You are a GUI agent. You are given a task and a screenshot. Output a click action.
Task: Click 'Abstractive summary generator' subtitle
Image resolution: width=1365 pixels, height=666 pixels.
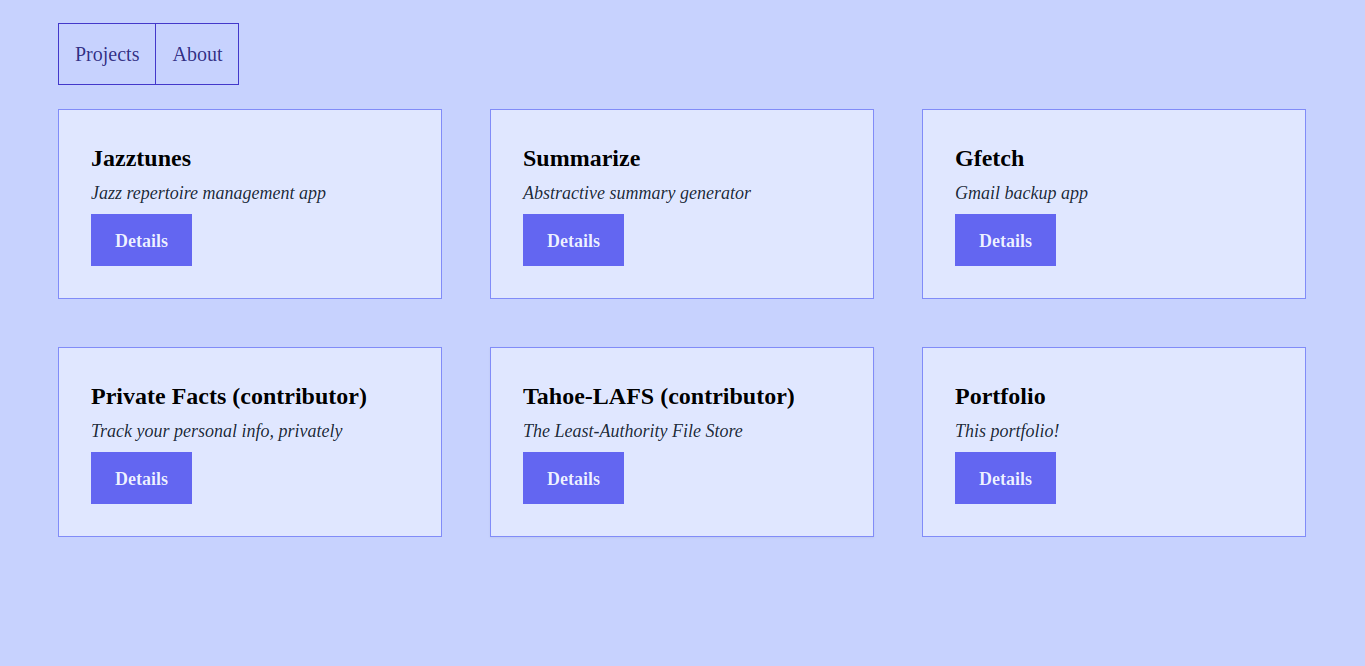[x=637, y=193]
